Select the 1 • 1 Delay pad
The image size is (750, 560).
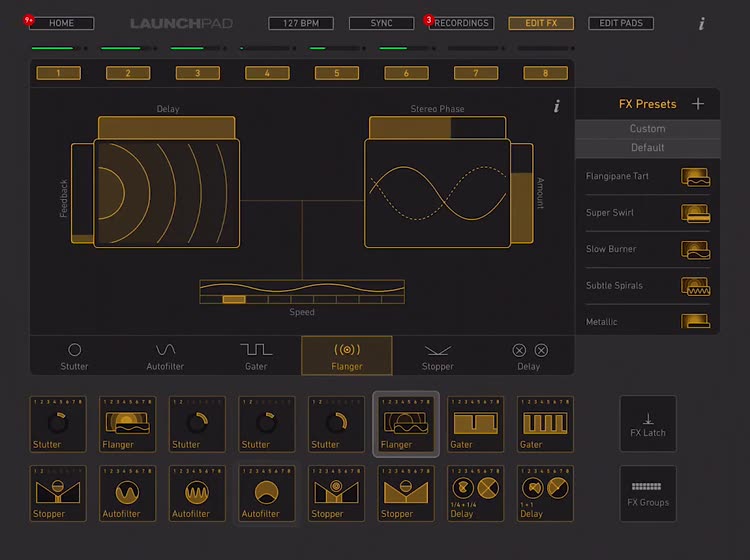[x=545, y=494]
